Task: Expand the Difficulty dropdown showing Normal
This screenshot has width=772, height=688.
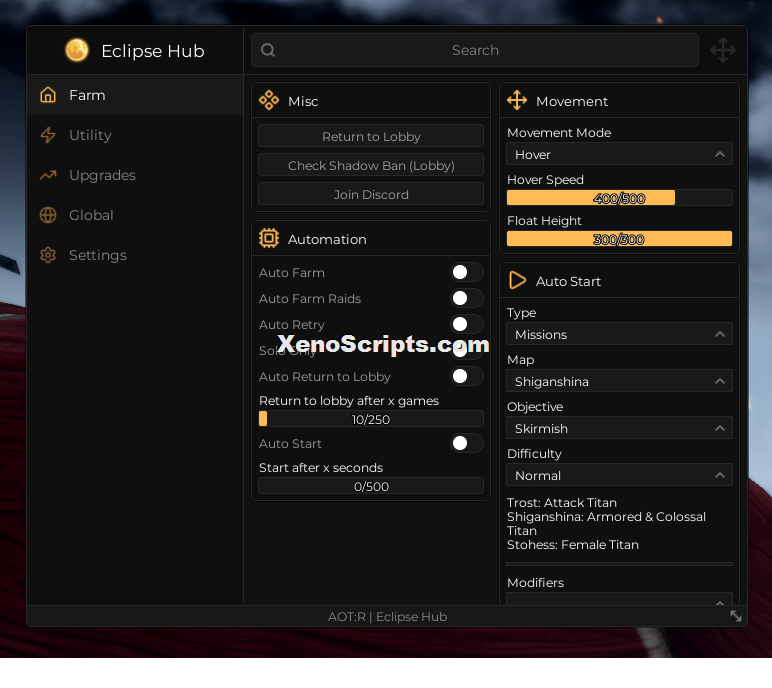Action: (x=619, y=475)
